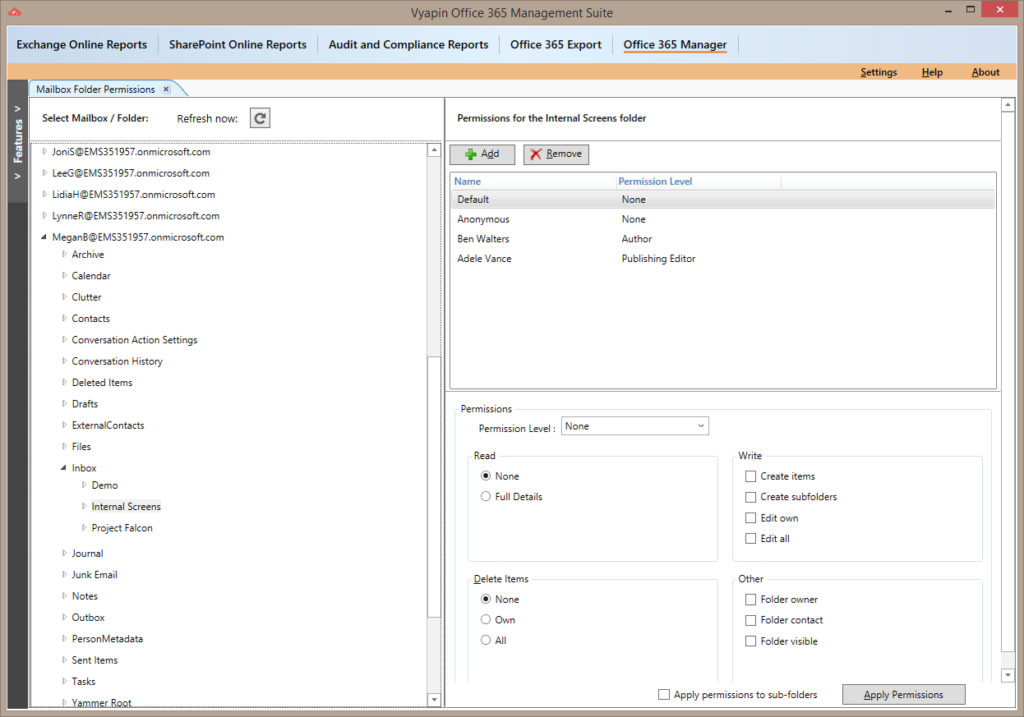Viewport: 1024px width, 717px height.
Task: Click the Refresh now icon button
Action: 260,118
